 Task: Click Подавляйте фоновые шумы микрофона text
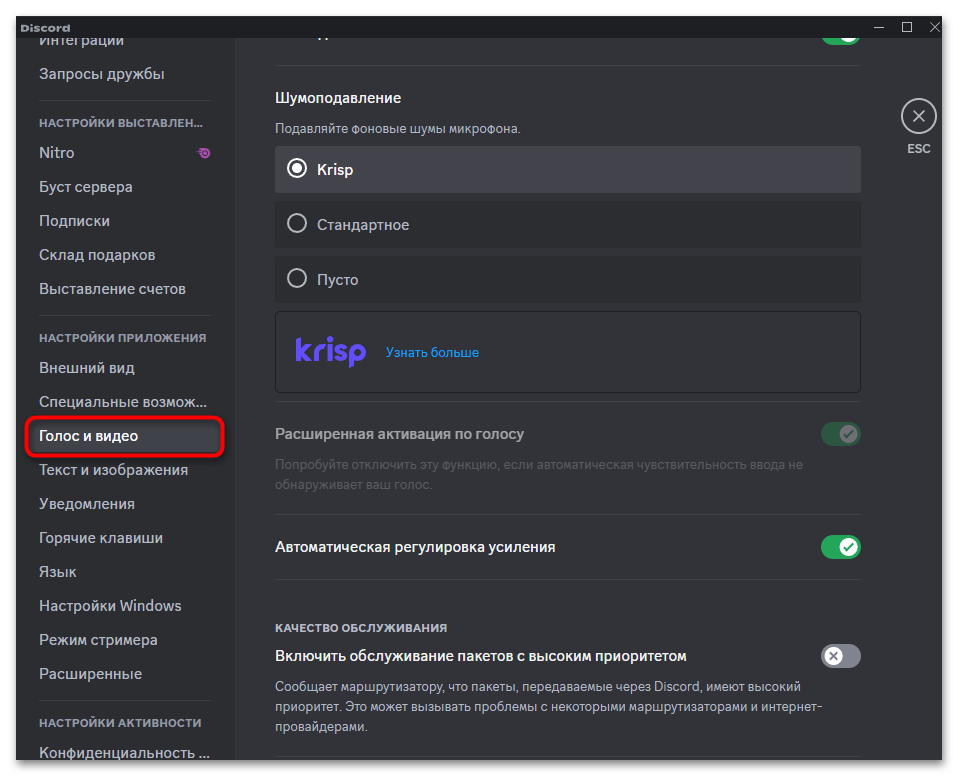coord(398,129)
